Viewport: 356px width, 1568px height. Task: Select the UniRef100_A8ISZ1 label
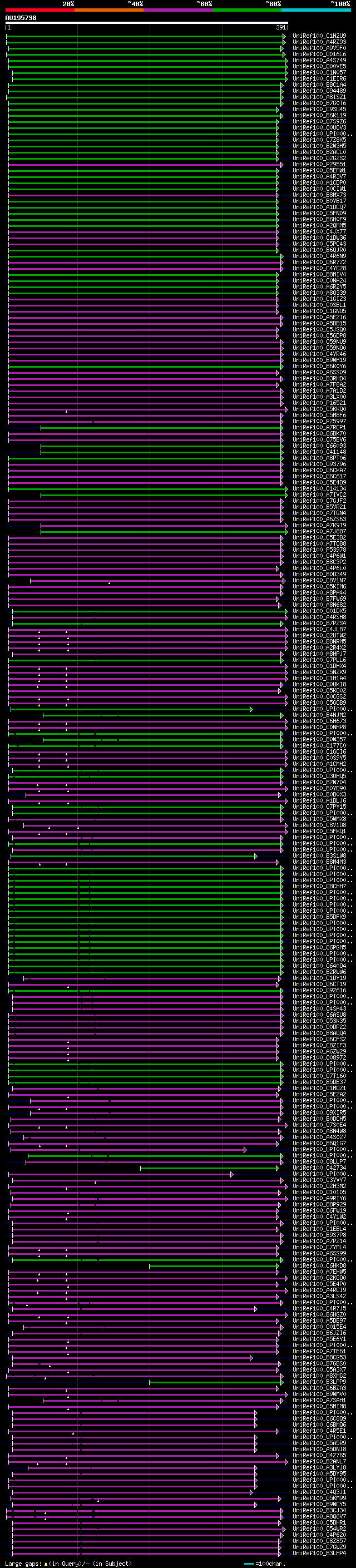tap(319, 97)
